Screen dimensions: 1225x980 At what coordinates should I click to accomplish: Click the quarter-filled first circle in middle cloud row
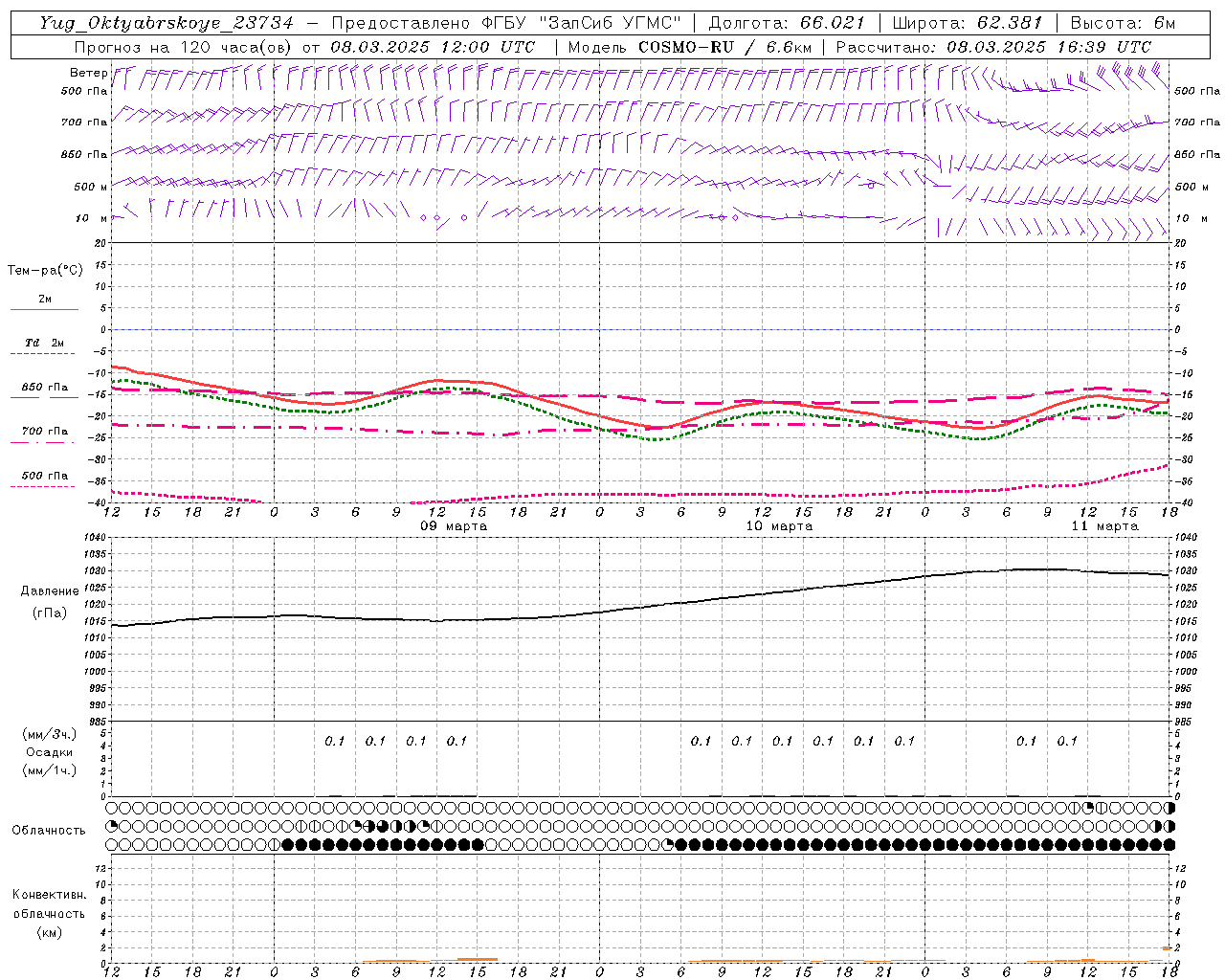coord(112,825)
